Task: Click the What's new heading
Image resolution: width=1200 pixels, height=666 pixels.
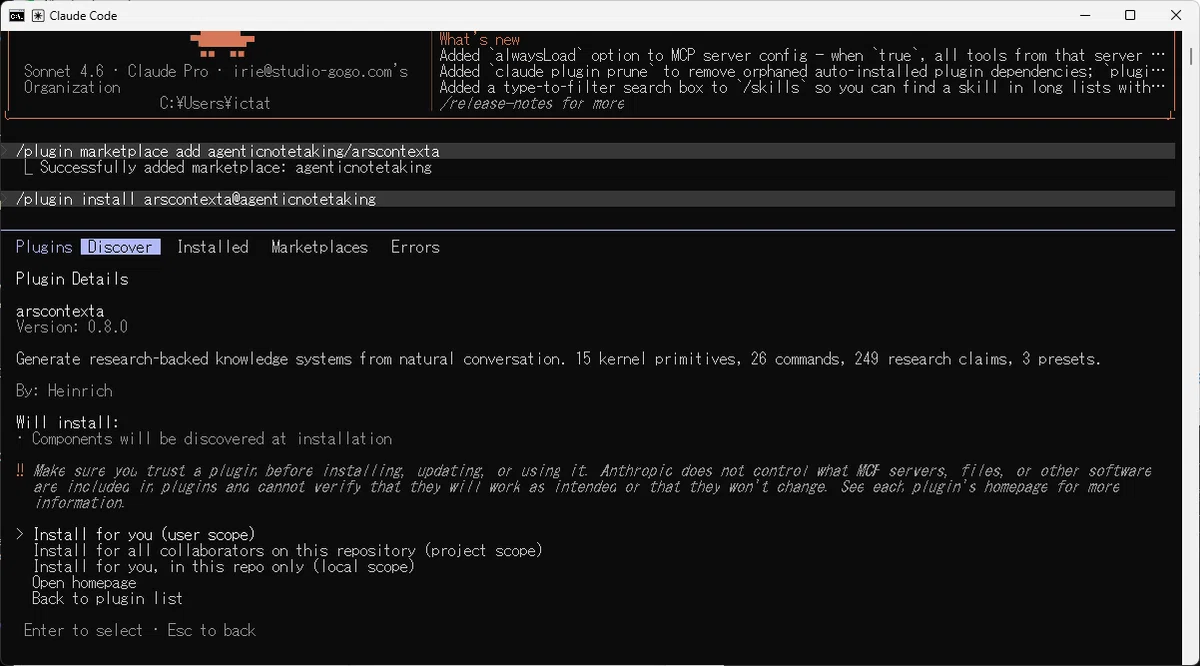Action: pos(480,39)
